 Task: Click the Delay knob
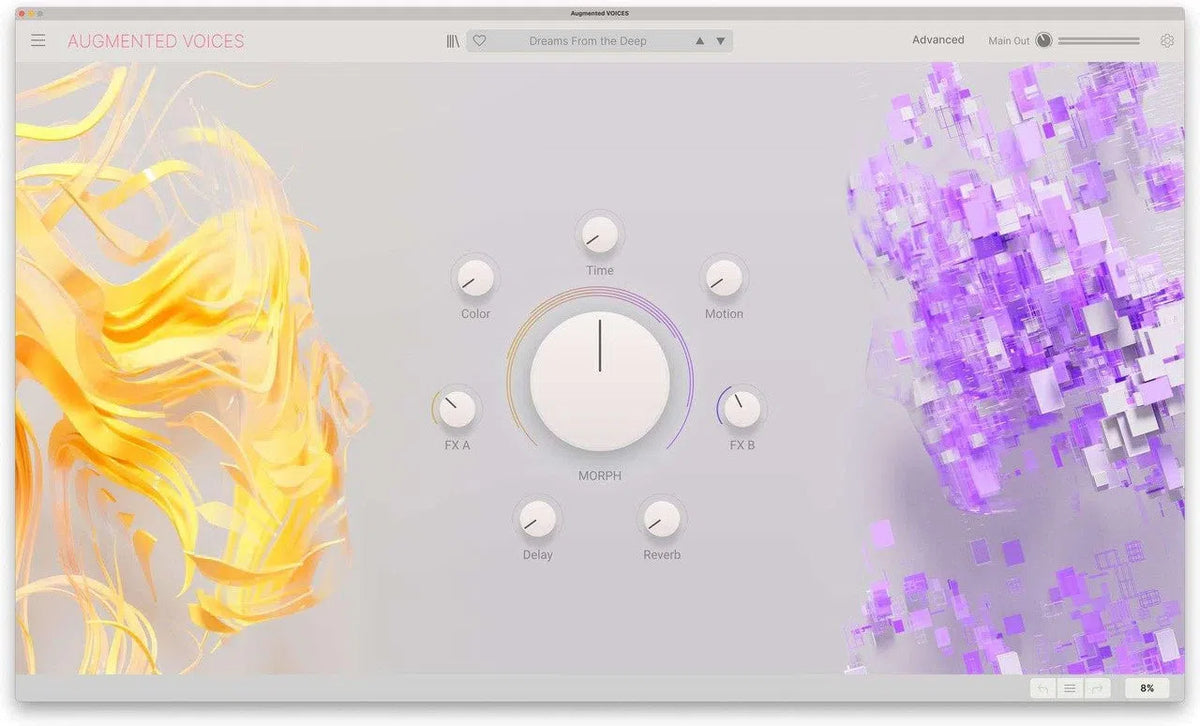coord(537,520)
